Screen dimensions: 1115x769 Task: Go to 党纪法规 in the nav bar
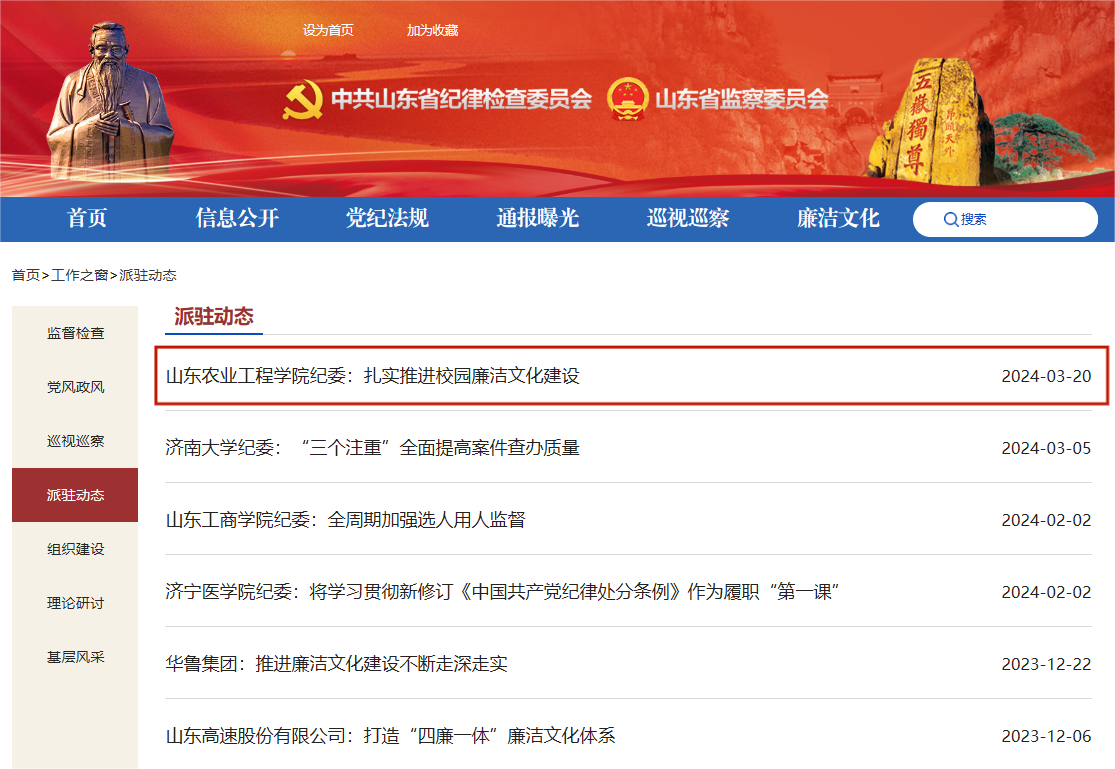[x=387, y=219]
